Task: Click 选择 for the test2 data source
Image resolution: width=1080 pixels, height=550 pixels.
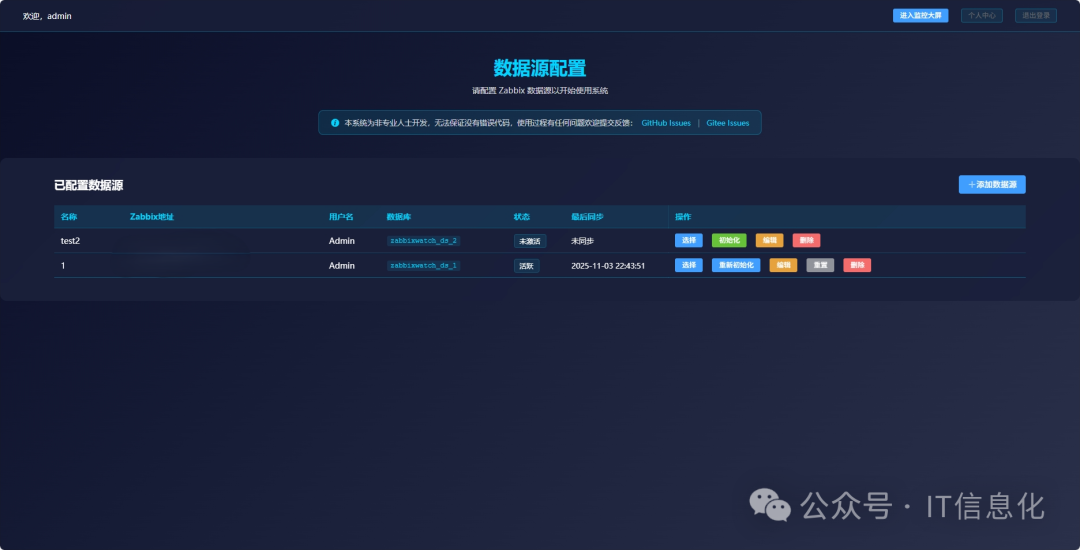Action: point(689,240)
